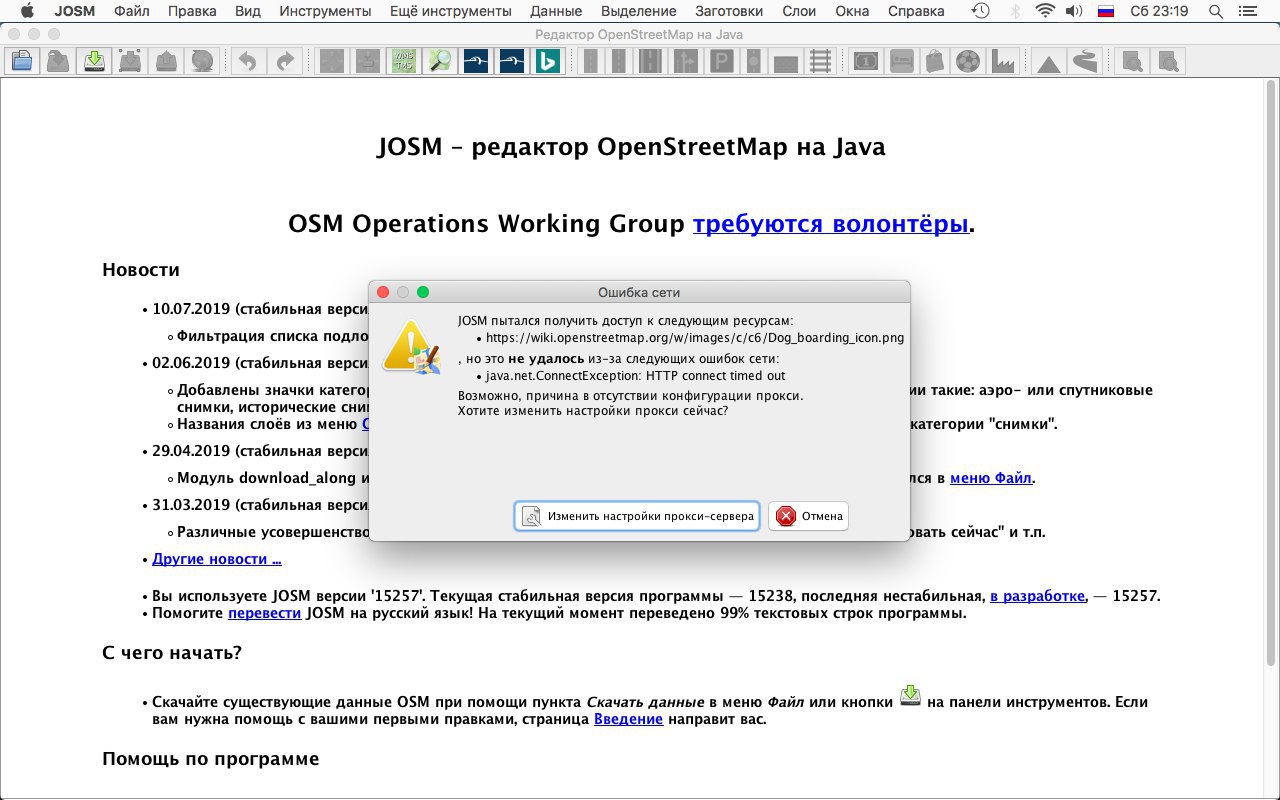Click Изменить настройки прокси-сервера button
Screen dimensions: 1280x800
tap(637, 516)
